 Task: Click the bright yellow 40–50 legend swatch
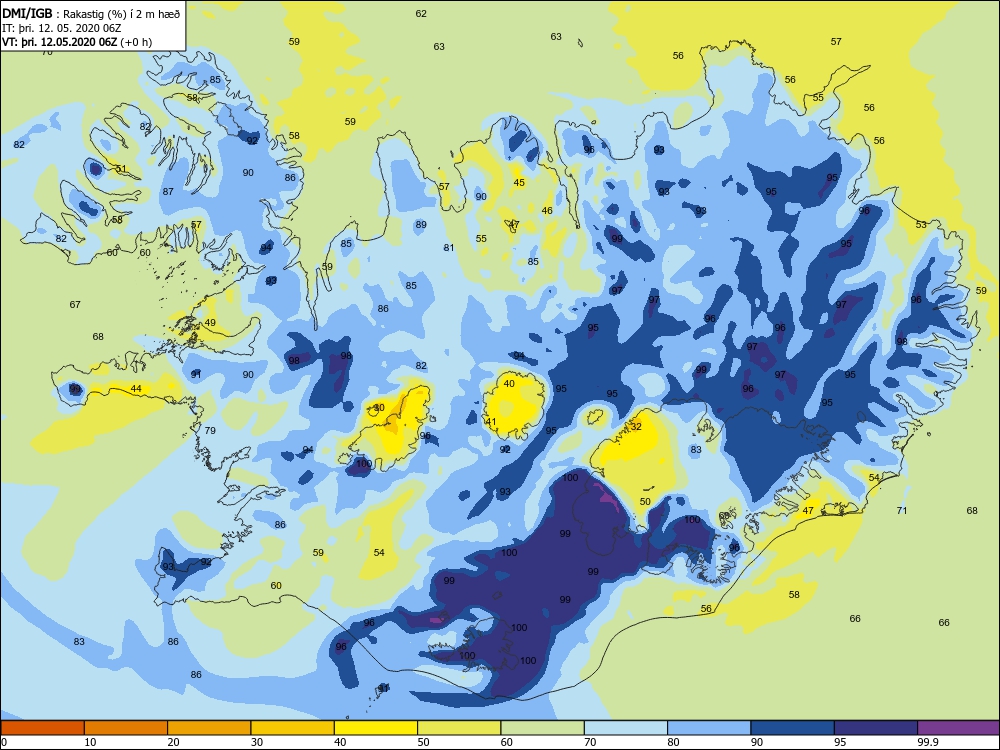pos(376,728)
